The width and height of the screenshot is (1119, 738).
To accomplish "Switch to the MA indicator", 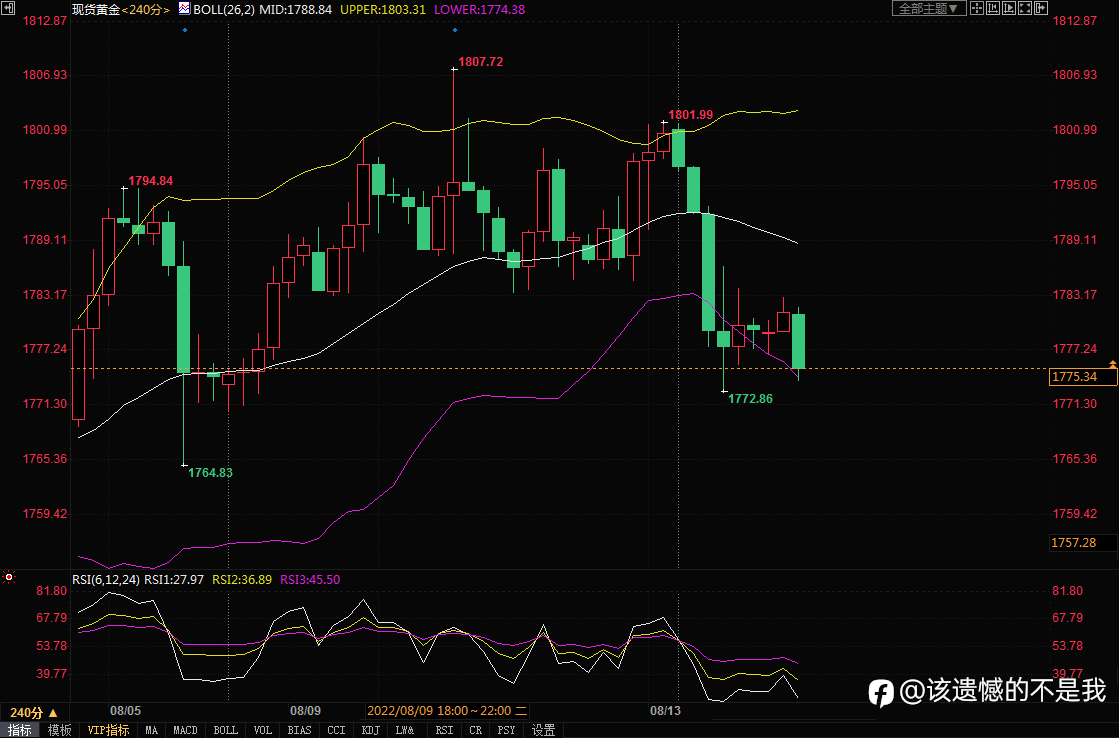I will [x=151, y=730].
